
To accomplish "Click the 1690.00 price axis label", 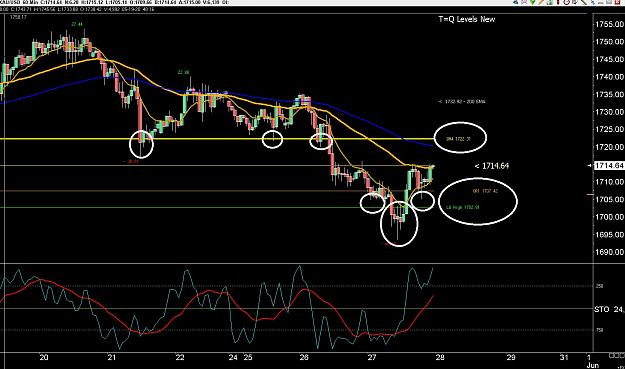I will click(x=609, y=252).
